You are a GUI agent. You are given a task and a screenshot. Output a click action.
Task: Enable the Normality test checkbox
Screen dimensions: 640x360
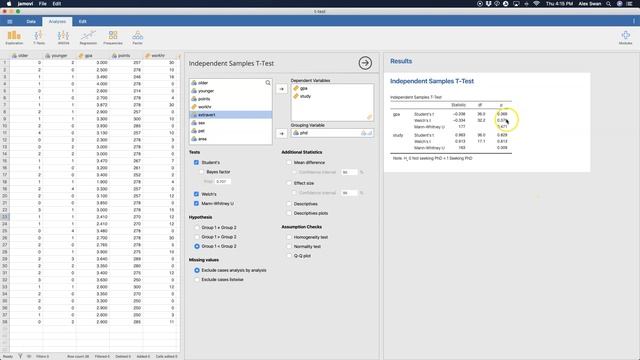pos(289,247)
